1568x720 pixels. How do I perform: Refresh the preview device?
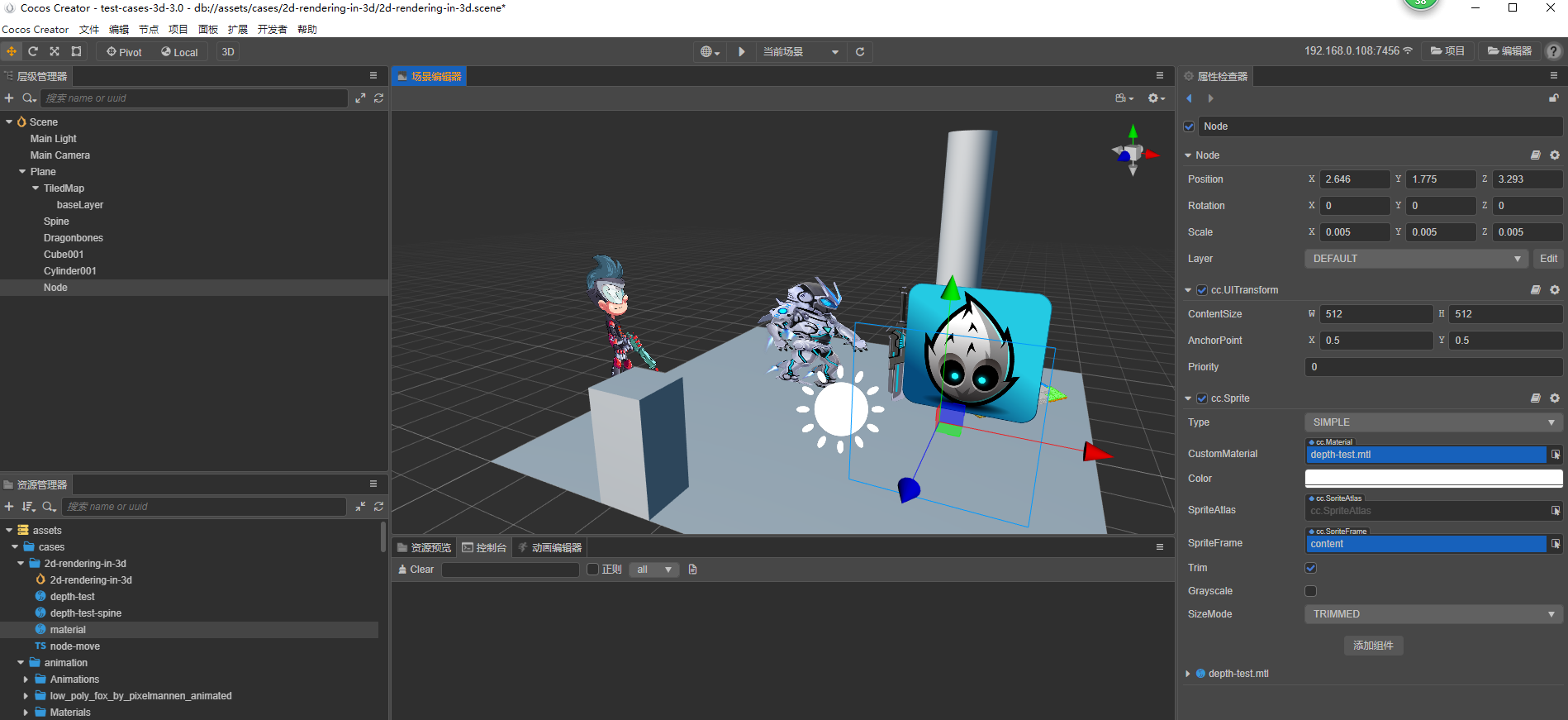coord(860,51)
